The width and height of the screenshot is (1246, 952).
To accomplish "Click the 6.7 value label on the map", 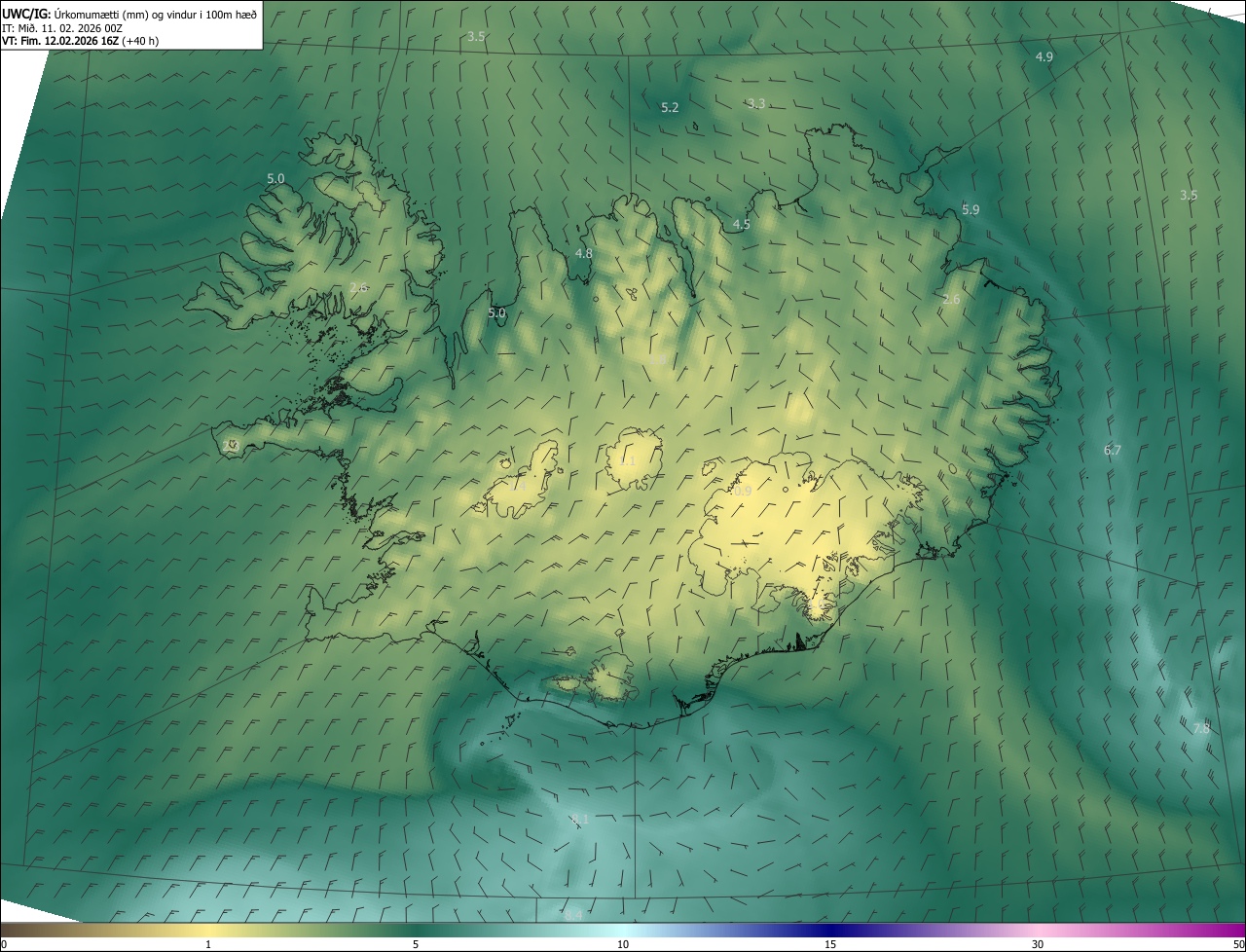I will click(1113, 450).
